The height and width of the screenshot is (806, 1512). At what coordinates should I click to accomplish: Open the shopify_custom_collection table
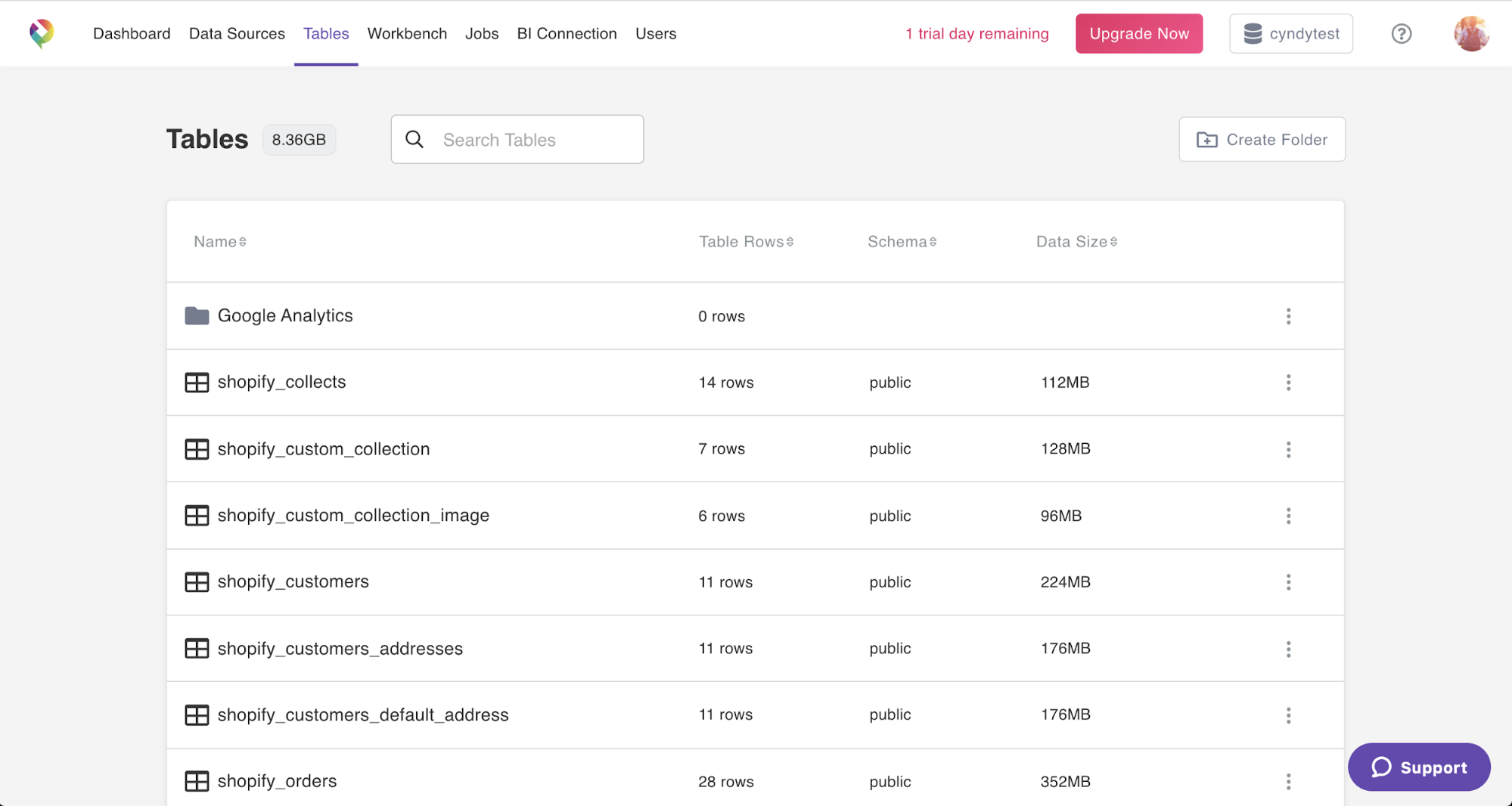324,448
